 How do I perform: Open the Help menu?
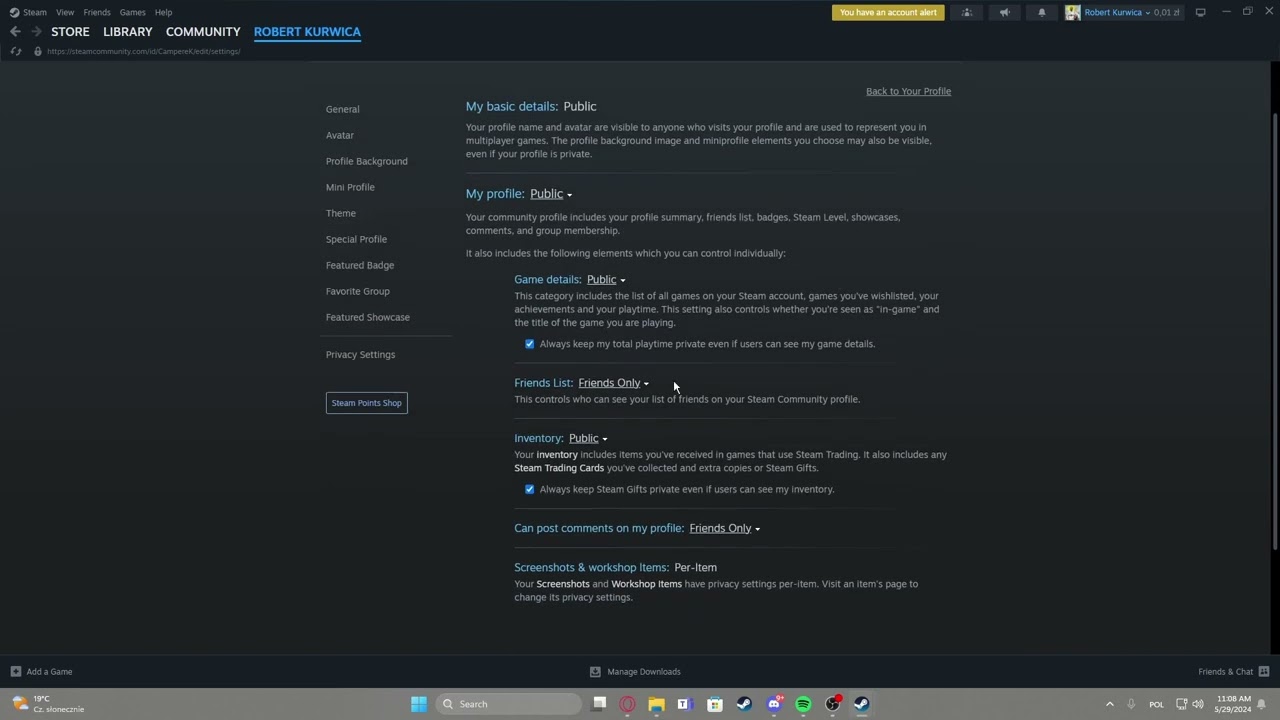pyautogui.click(x=163, y=12)
